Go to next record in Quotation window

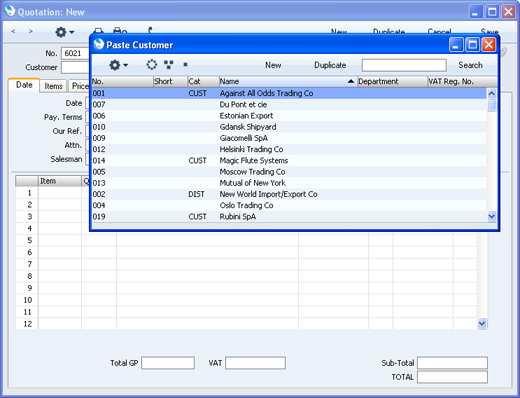click(x=31, y=31)
